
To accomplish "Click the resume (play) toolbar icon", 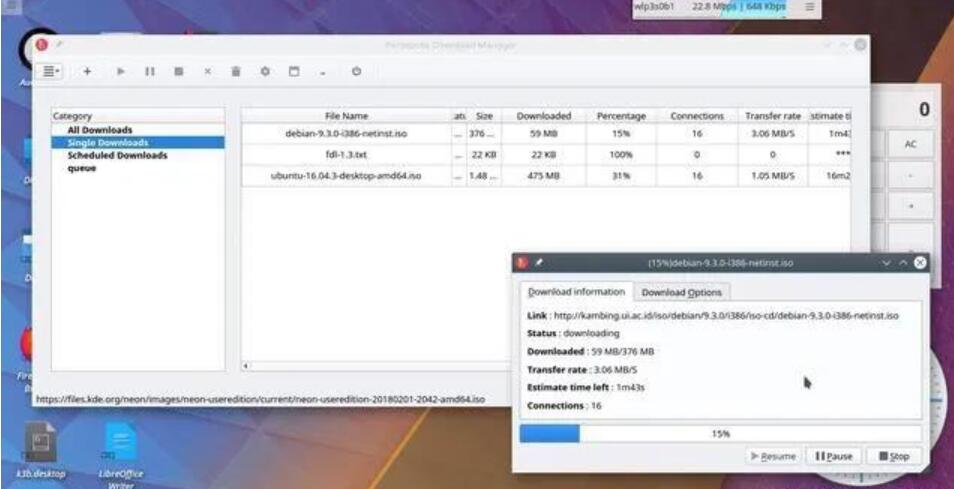I will pos(120,71).
